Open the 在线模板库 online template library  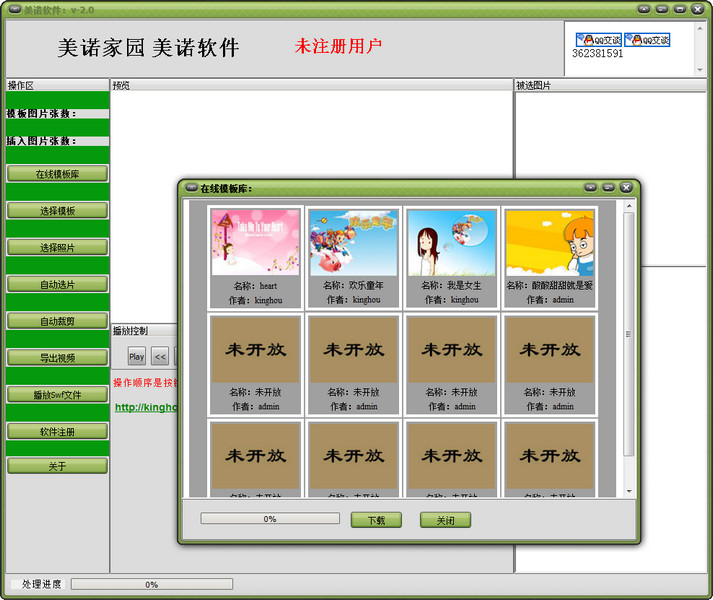pos(57,174)
